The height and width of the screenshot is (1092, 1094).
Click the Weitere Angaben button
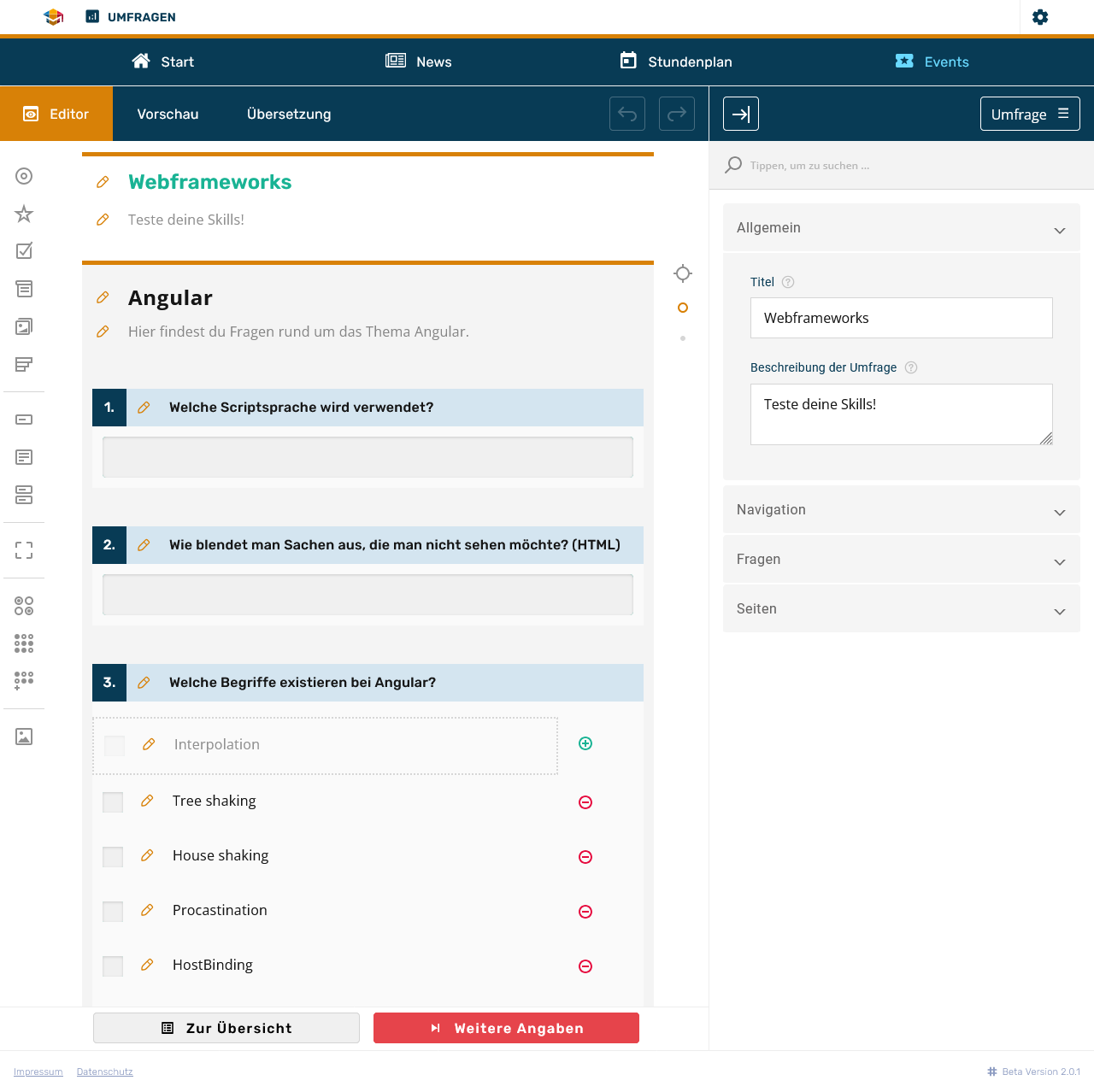(x=505, y=1028)
